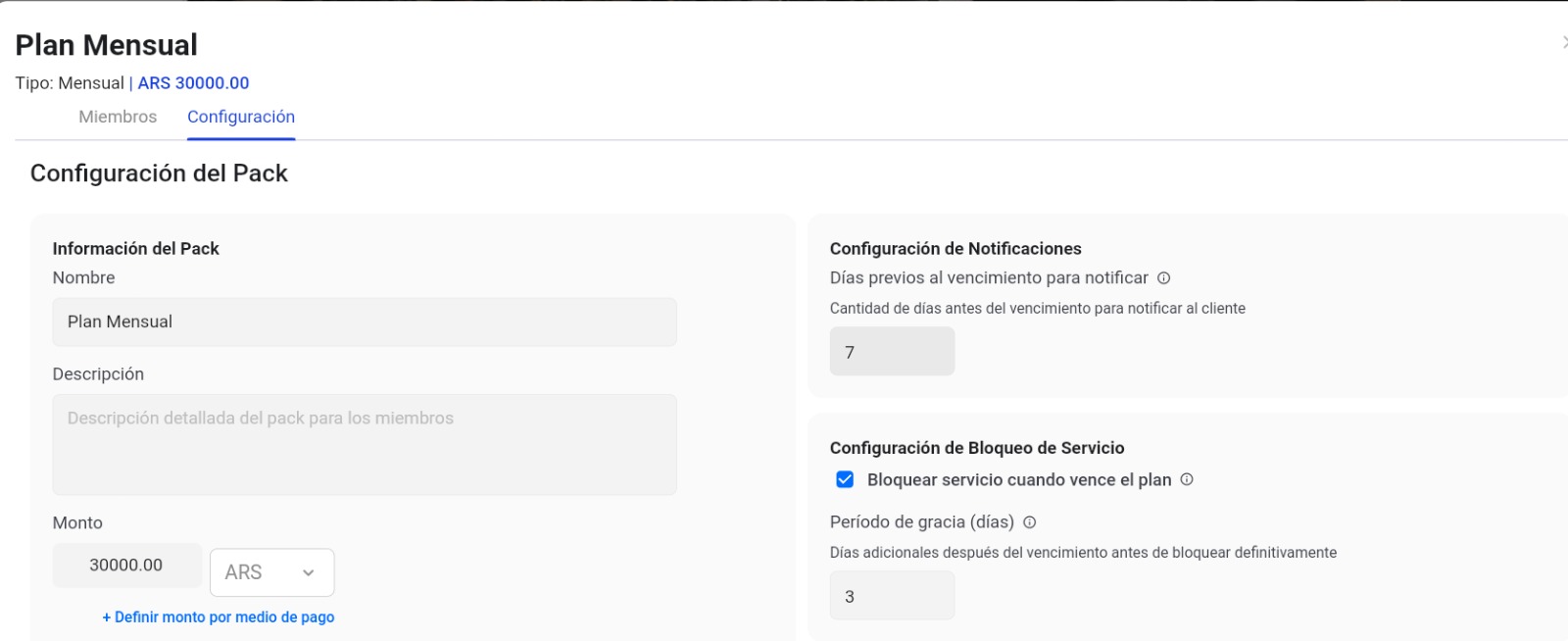Click 'Configuración de Notificaciones' section title
1568x641 pixels.
click(x=955, y=249)
